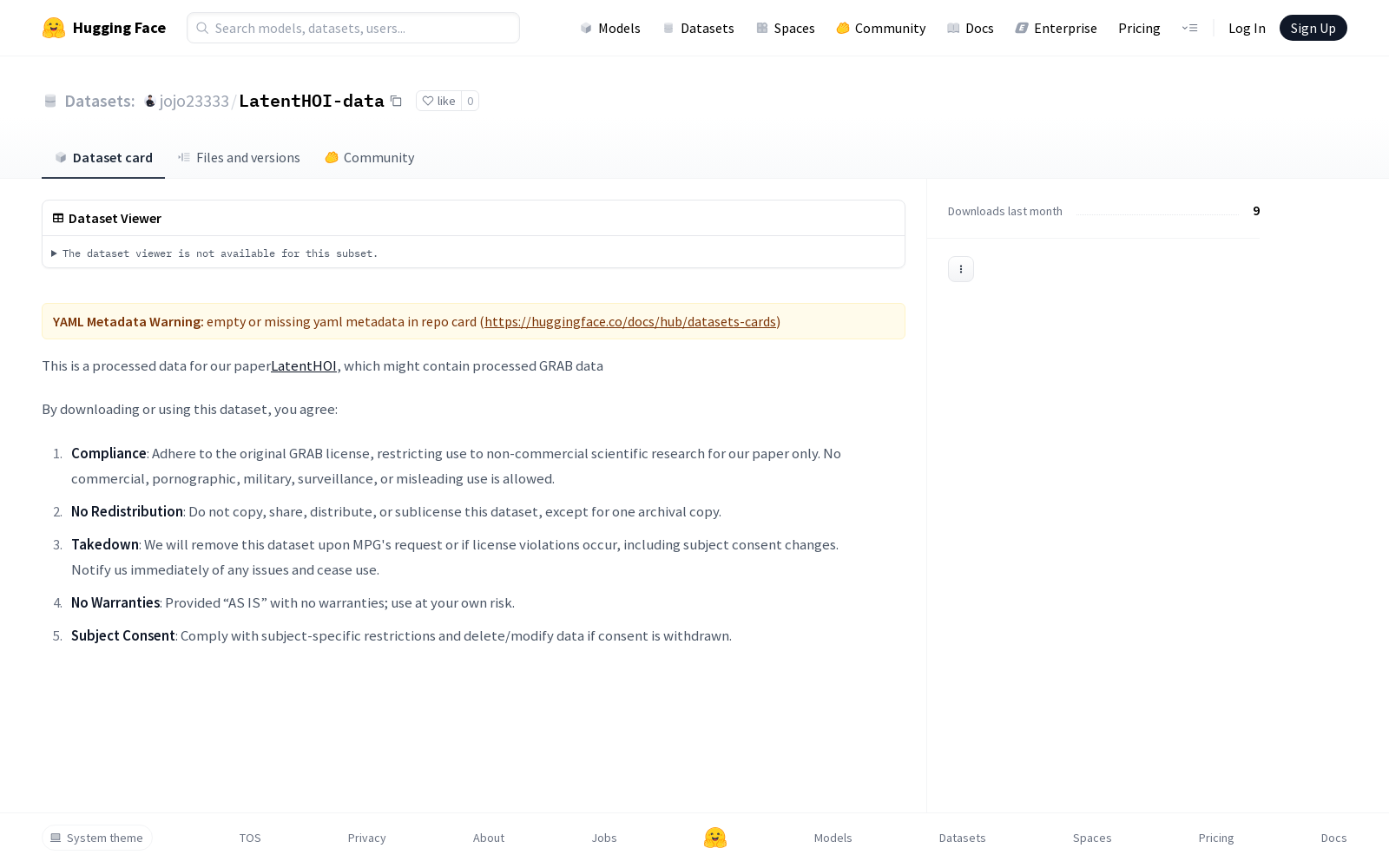Like this dataset with the heart button
This screenshot has width=1389, height=868.
[x=438, y=101]
